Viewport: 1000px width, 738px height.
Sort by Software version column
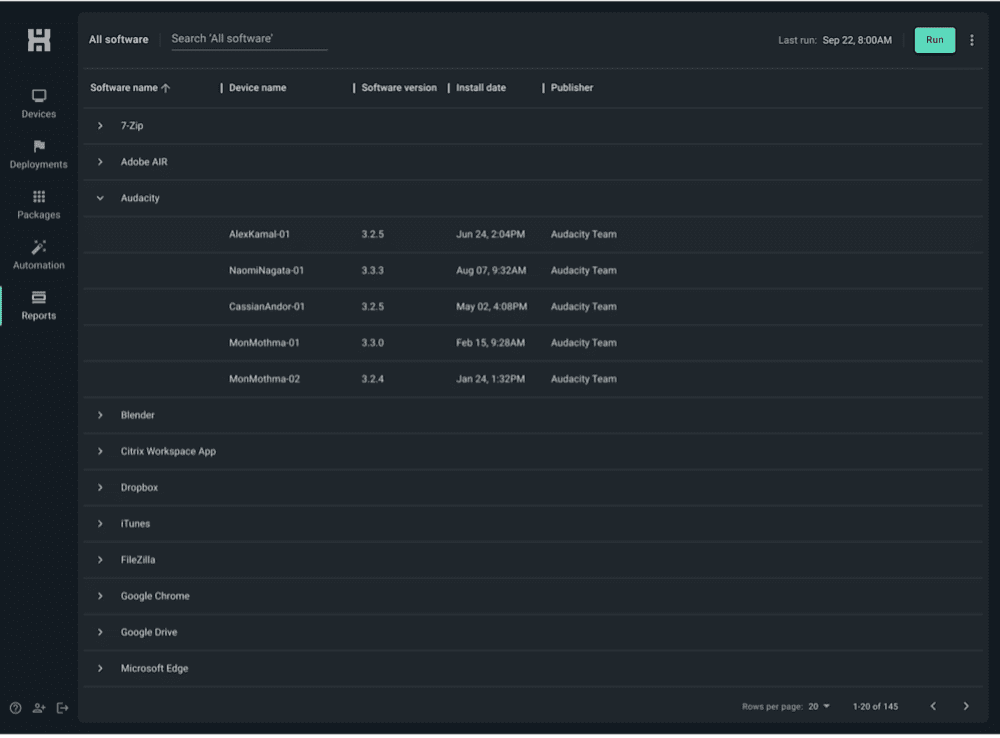click(399, 88)
